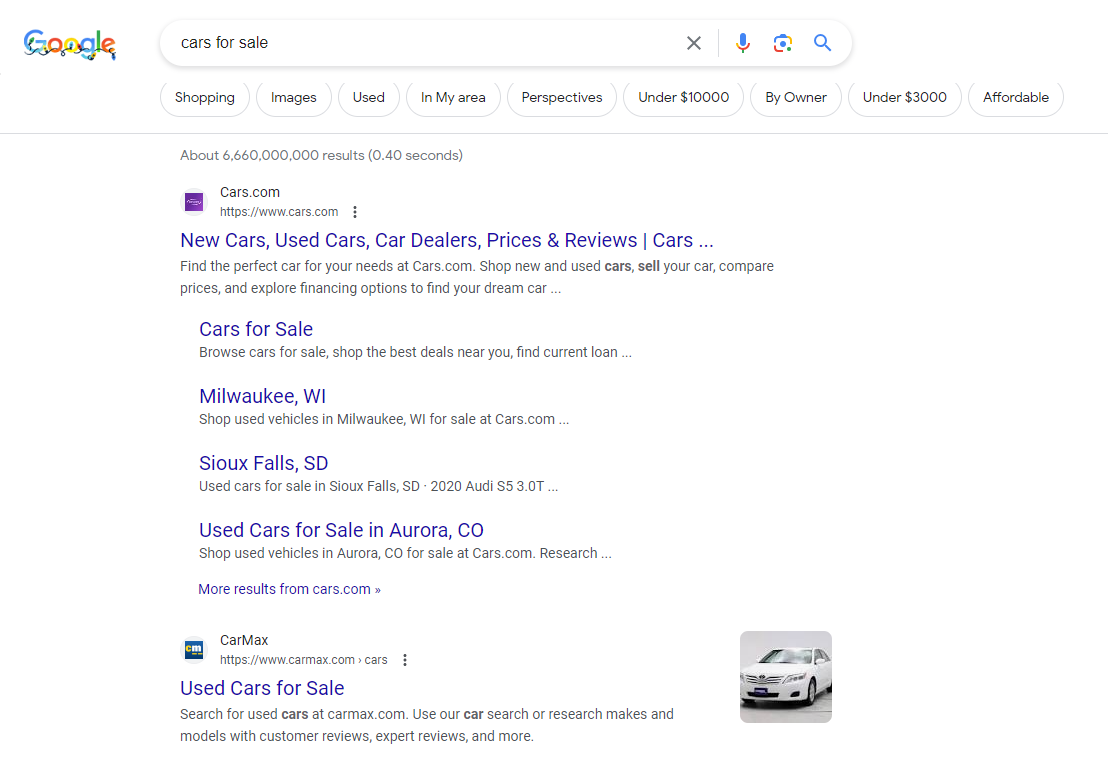Click the Google logo

(x=69, y=44)
